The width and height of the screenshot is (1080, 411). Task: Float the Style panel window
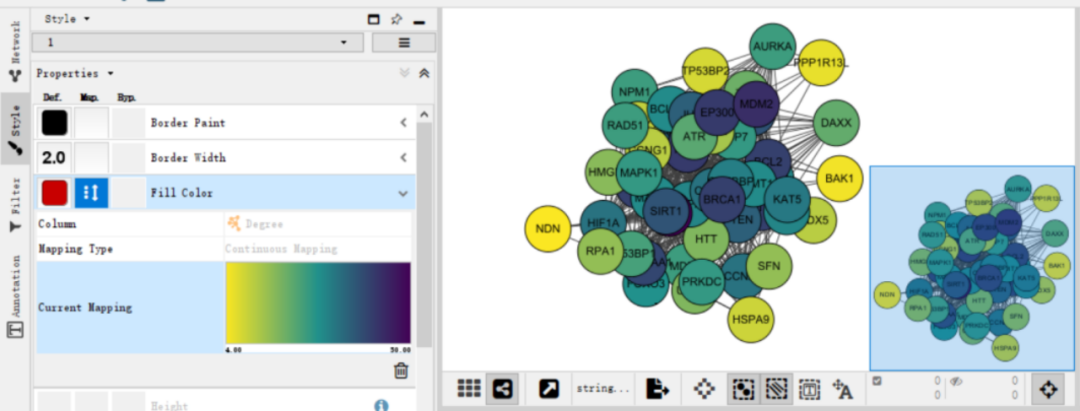pos(373,20)
